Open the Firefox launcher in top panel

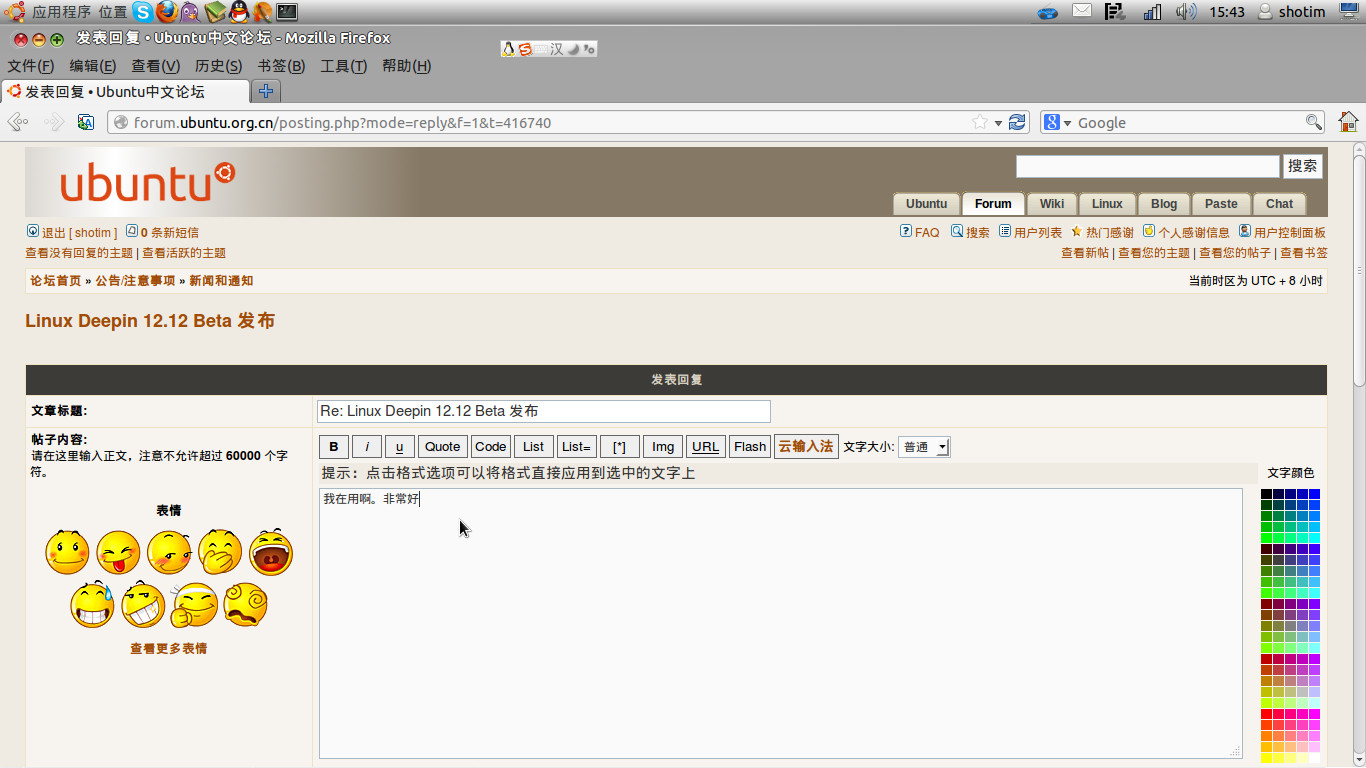point(167,12)
